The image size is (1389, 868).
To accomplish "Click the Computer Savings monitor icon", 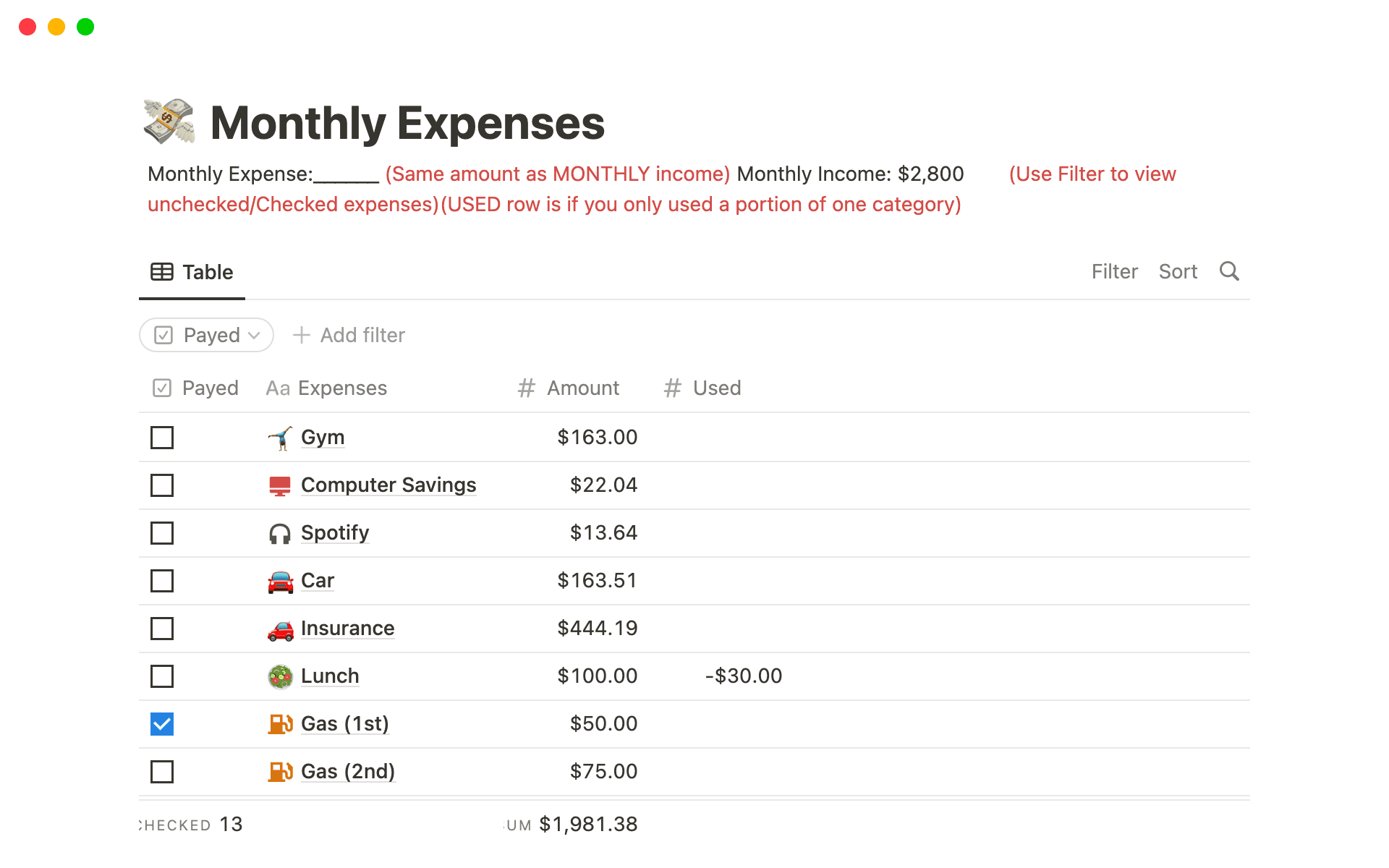I will (280, 485).
